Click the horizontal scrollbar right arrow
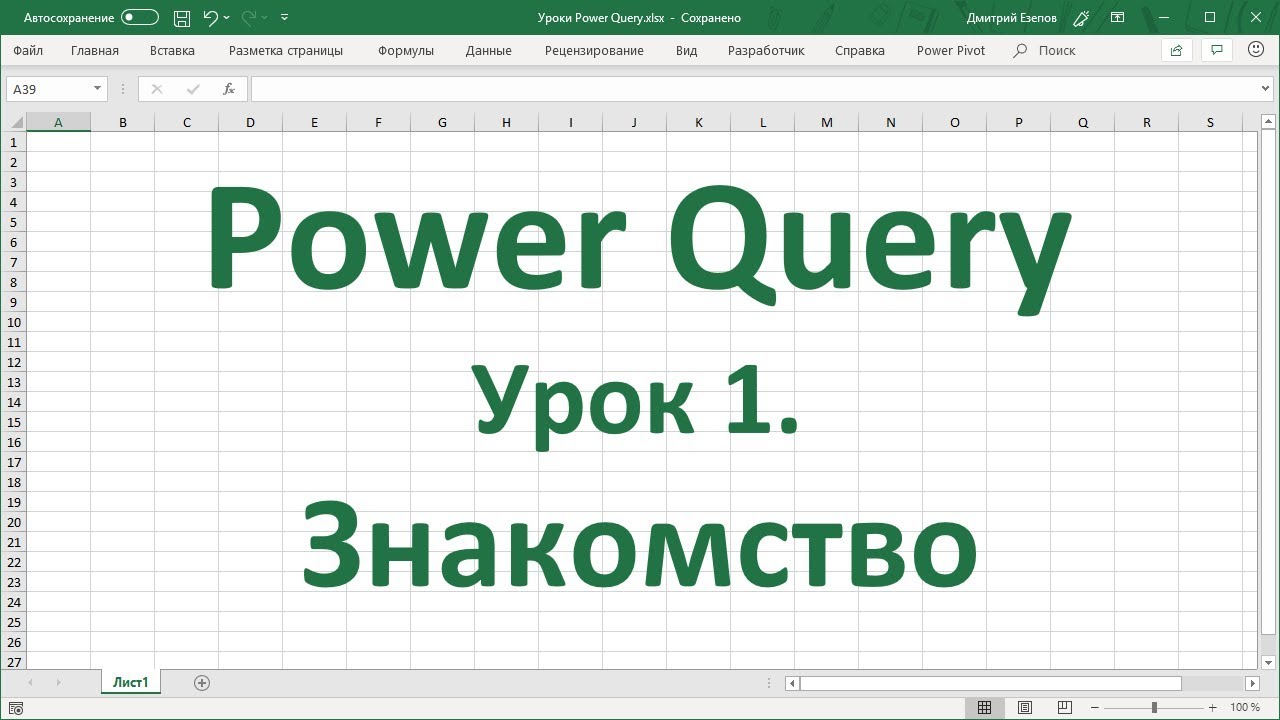 pos(1252,683)
